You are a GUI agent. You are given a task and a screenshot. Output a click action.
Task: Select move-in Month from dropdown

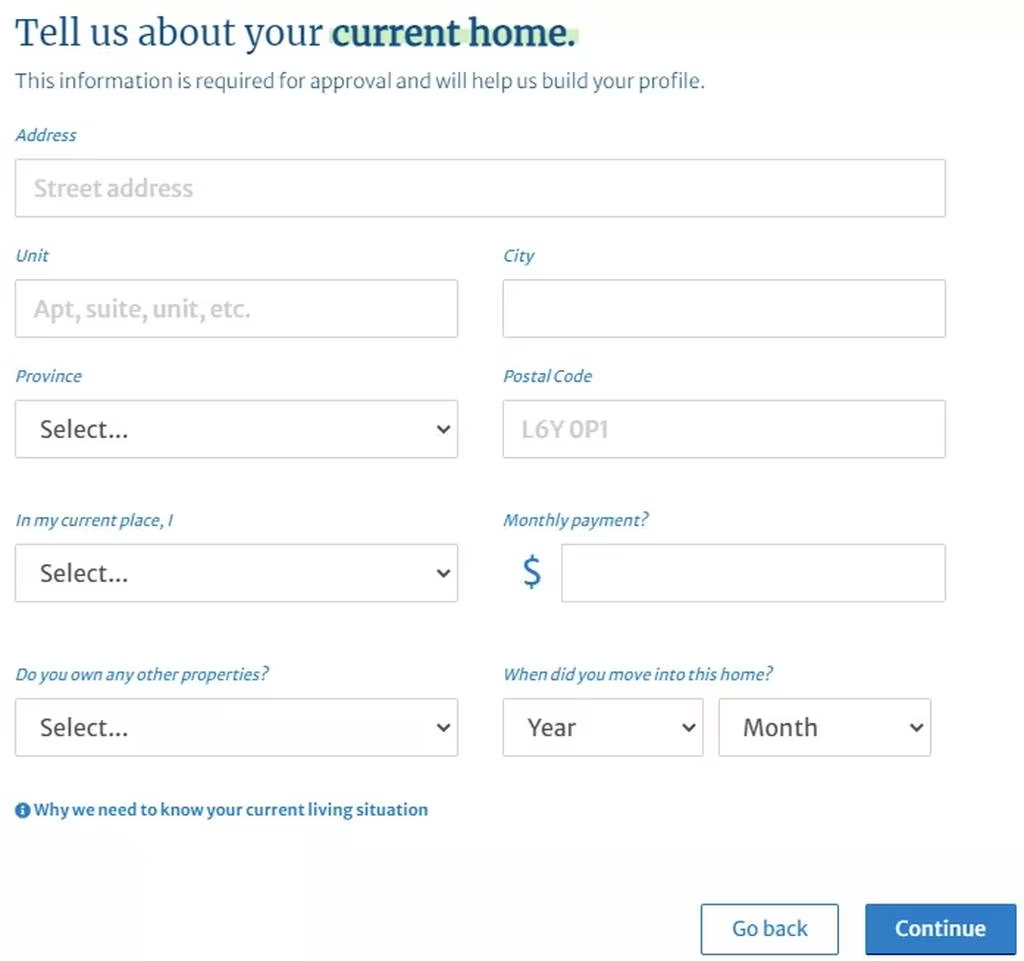825,727
